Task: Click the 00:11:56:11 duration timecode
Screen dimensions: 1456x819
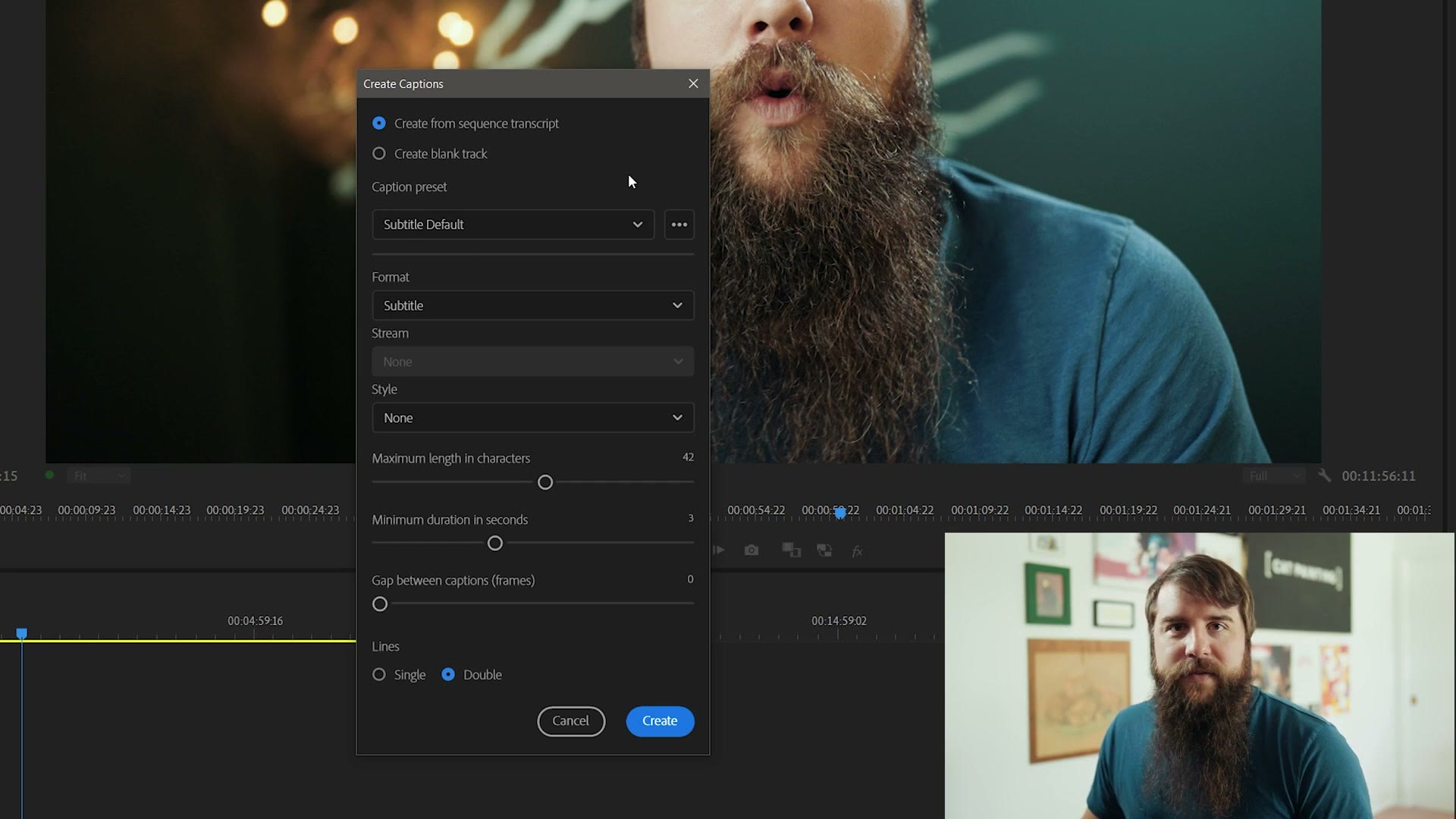Action: (x=1379, y=475)
